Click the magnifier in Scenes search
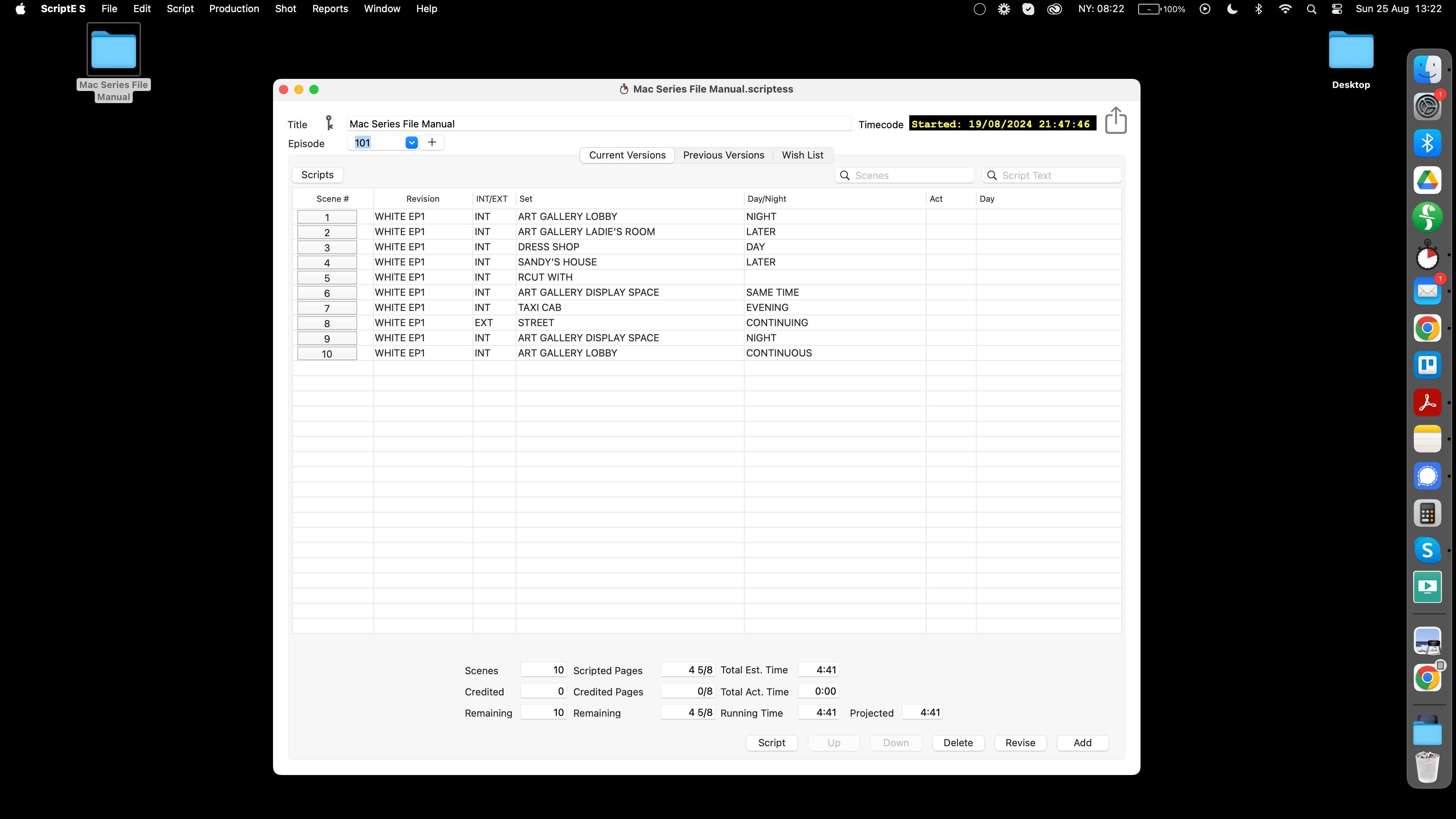This screenshot has width=1456, height=819. pyautogui.click(x=845, y=175)
